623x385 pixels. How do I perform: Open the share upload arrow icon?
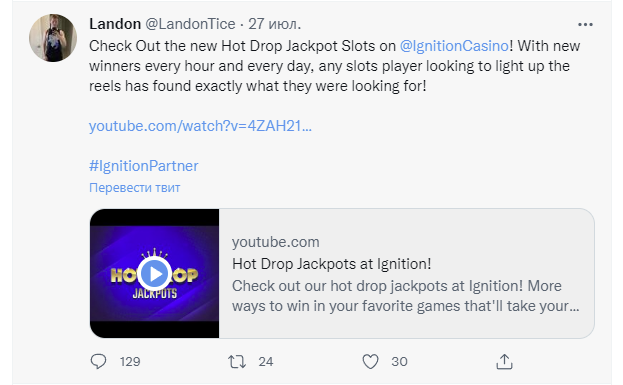point(504,362)
